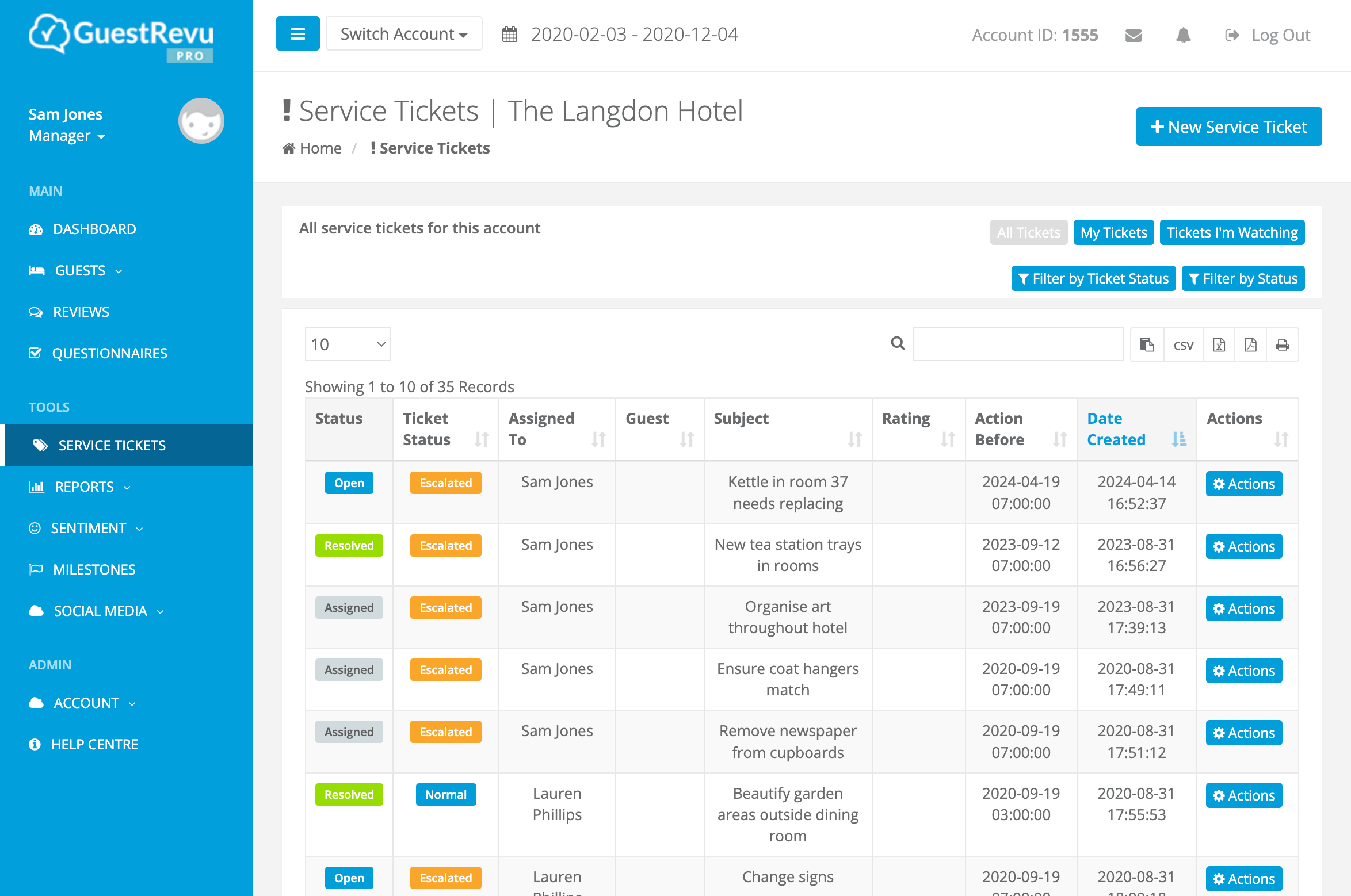
Task: Click Assigned status on Organise art row
Action: pos(349,607)
